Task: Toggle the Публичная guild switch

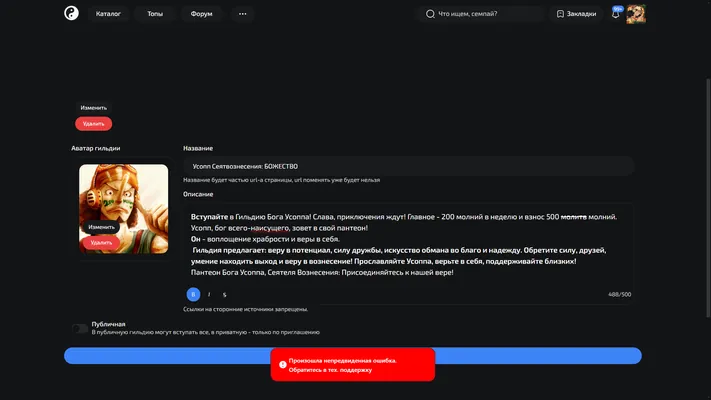Action: click(x=80, y=328)
